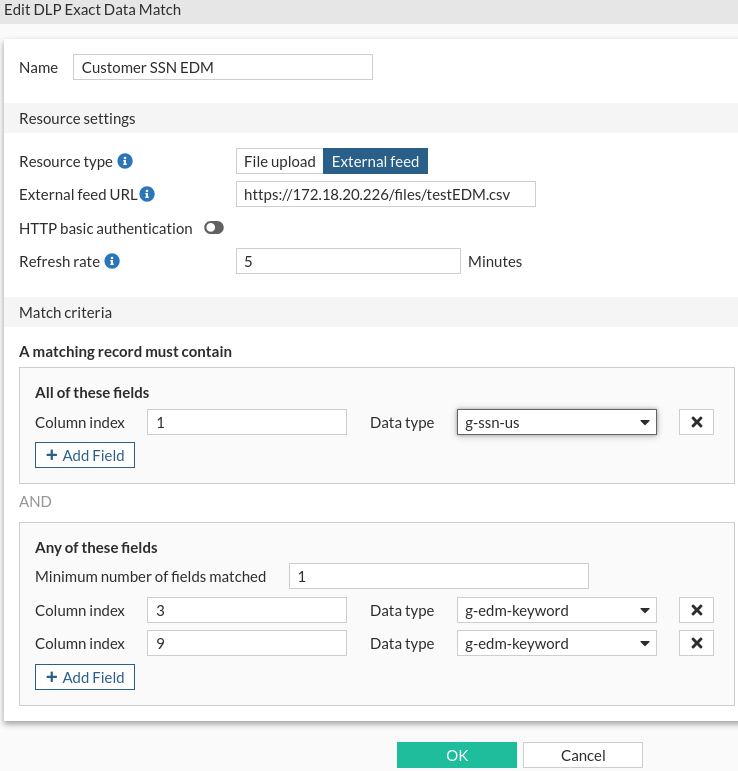Focus the External feed URL text box
Viewport: 738px width, 771px height.
tap(386, 194)
